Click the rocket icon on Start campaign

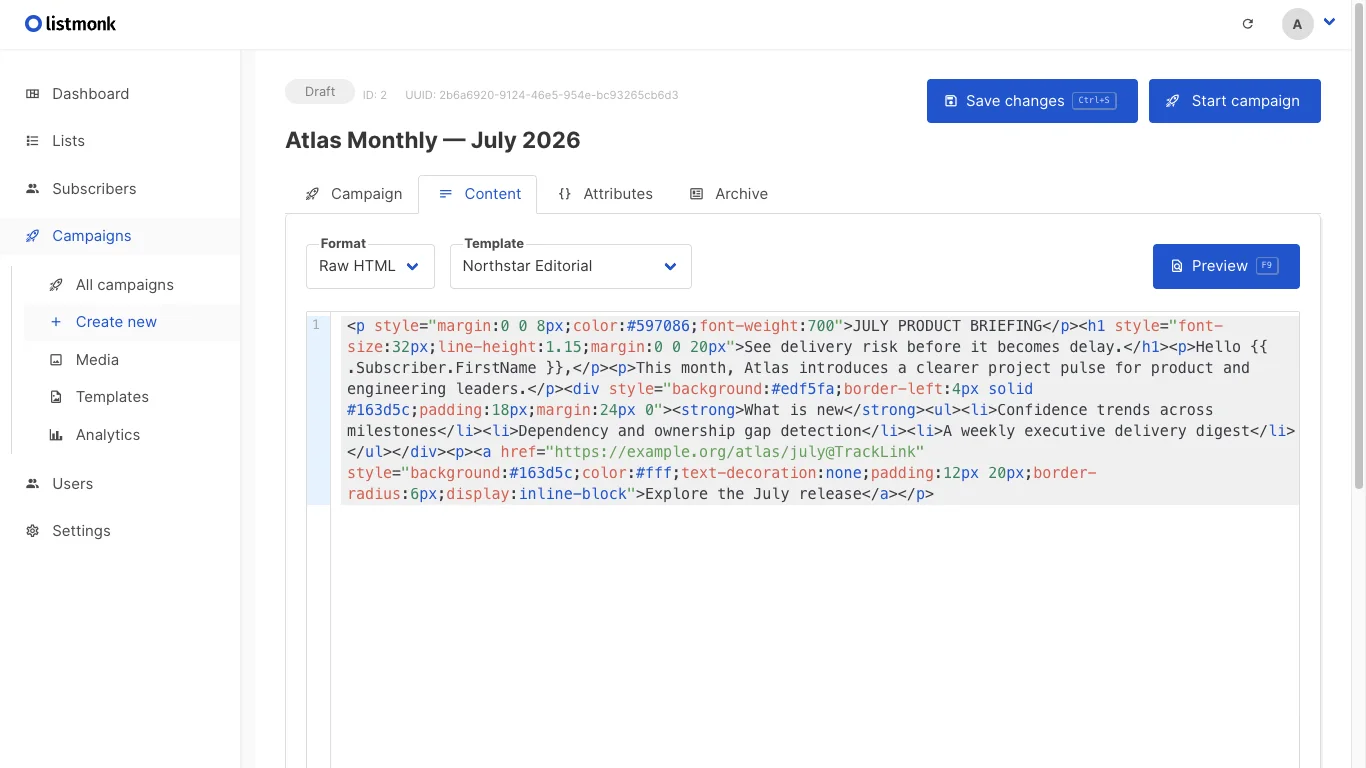click(x=1172, y=101)
